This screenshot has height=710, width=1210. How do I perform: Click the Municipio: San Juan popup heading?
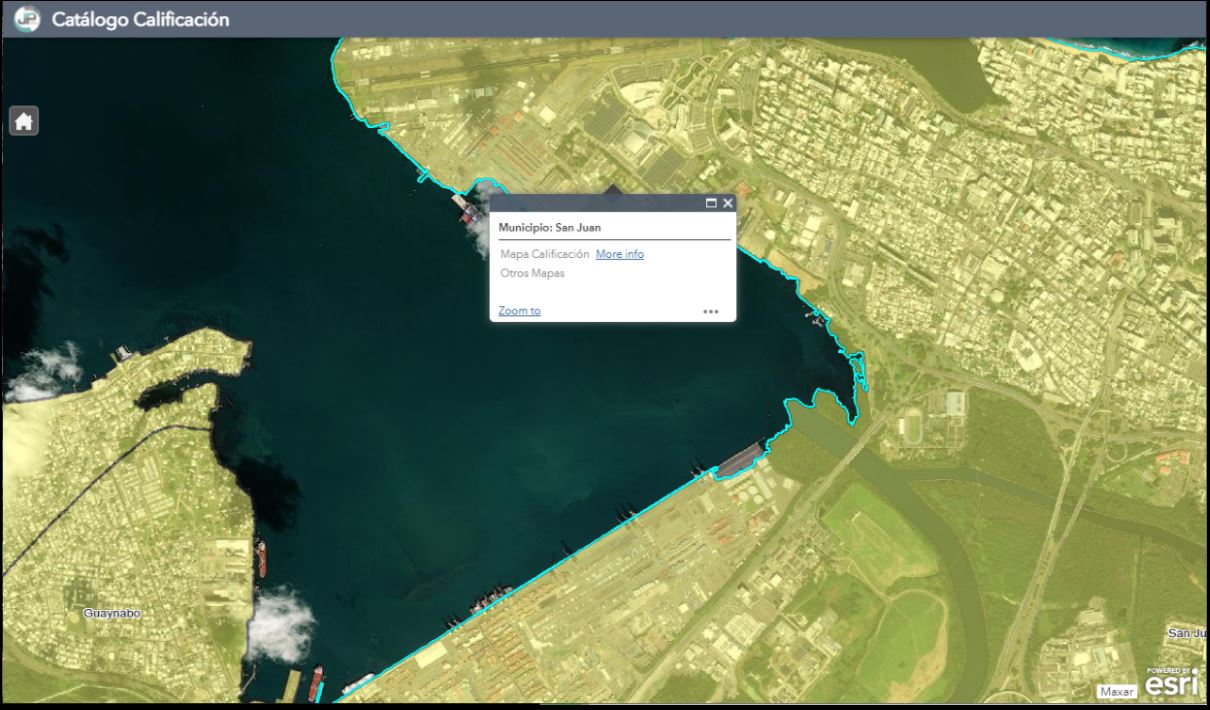pos(549,227)
